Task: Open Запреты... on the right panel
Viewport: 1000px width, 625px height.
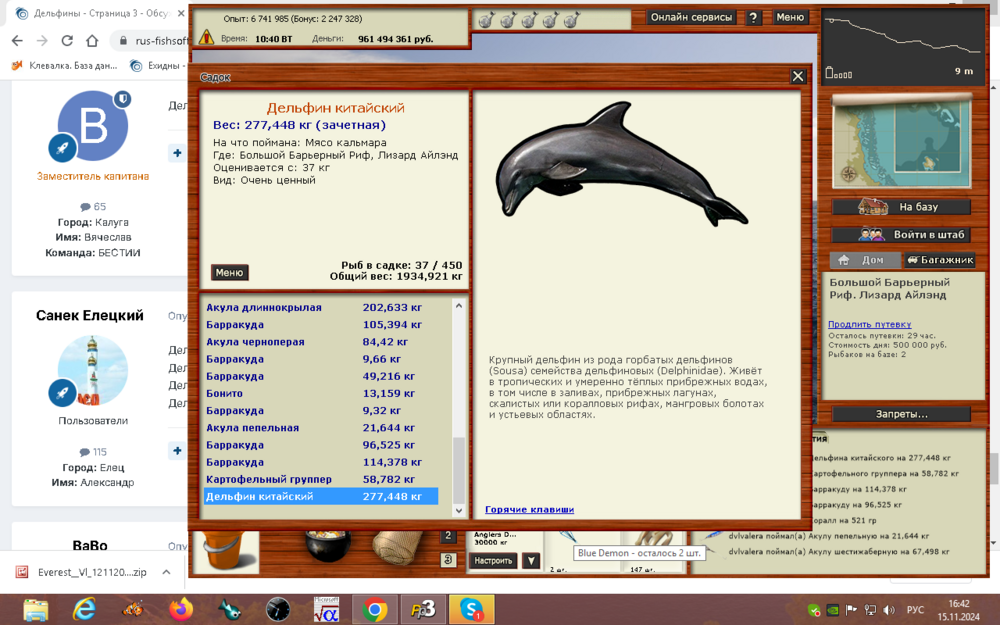Action: tap(899, 414)
